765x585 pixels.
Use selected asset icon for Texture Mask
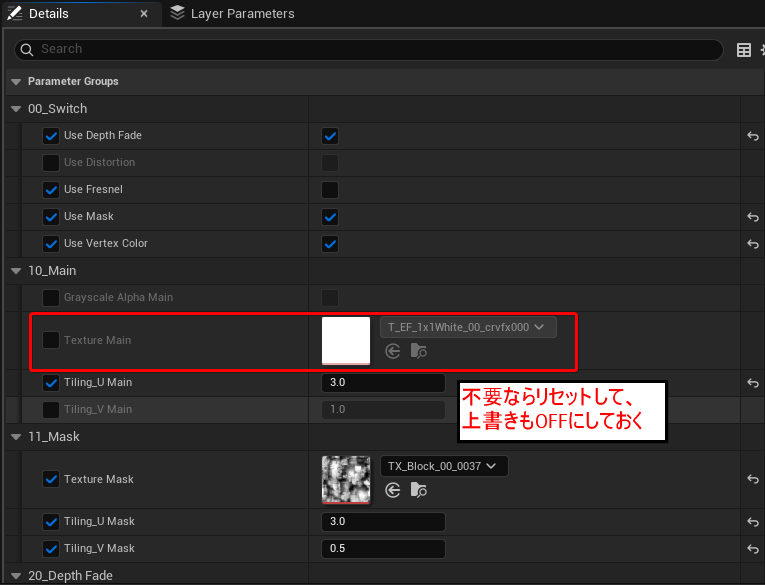(393, 490)
